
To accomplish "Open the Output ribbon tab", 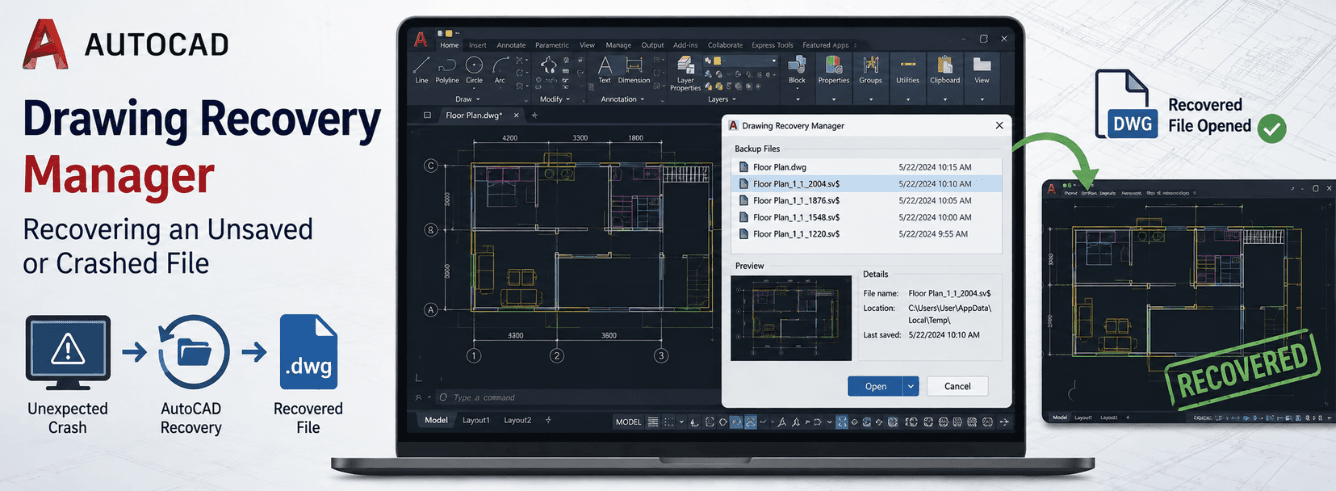I will 652,45.
